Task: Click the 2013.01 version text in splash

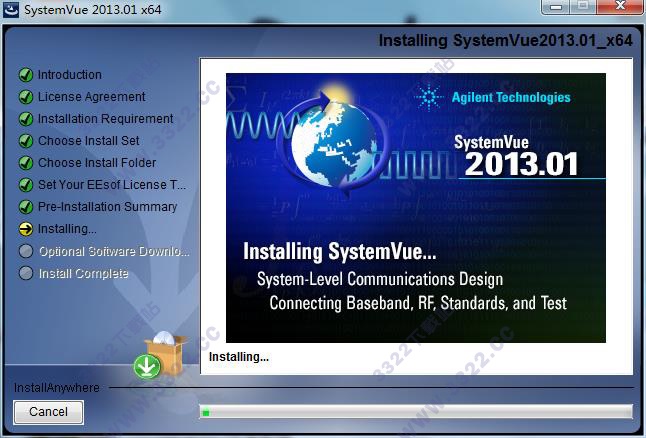Action: coord(522,164)
